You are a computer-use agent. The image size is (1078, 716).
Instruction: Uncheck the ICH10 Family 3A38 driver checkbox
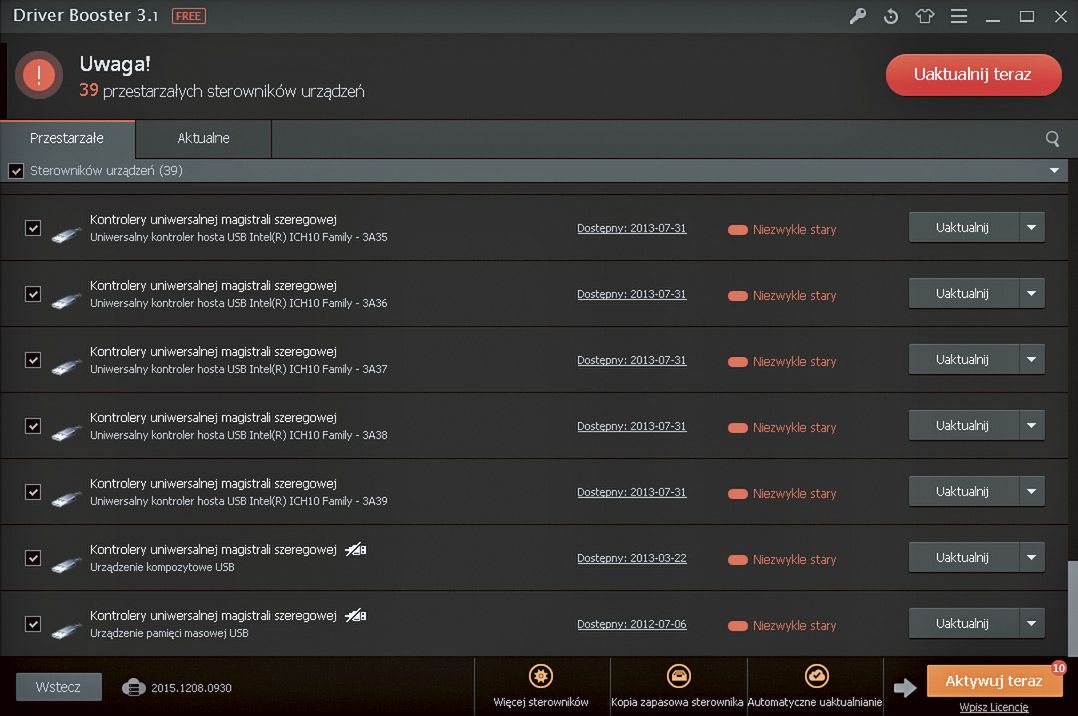click(x=33, y=426)
